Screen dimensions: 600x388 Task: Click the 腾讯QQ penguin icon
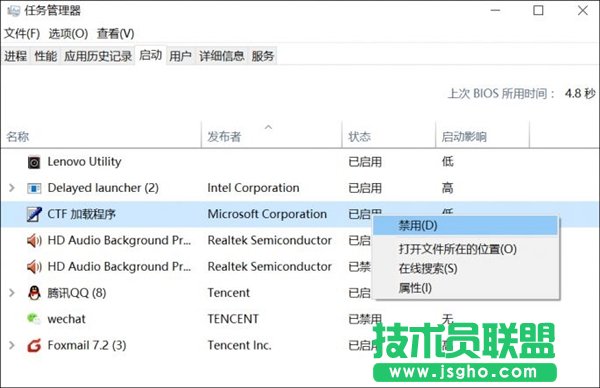click(34, 293)
